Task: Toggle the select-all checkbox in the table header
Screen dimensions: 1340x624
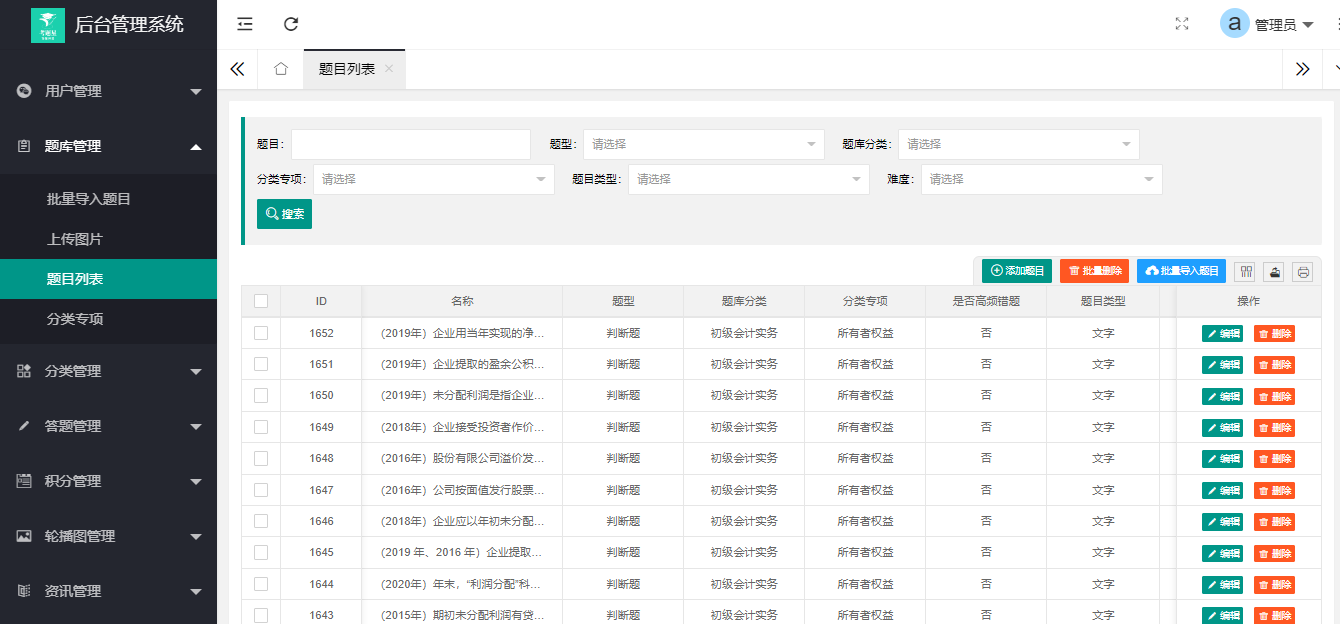Action: tap(261, 301)
